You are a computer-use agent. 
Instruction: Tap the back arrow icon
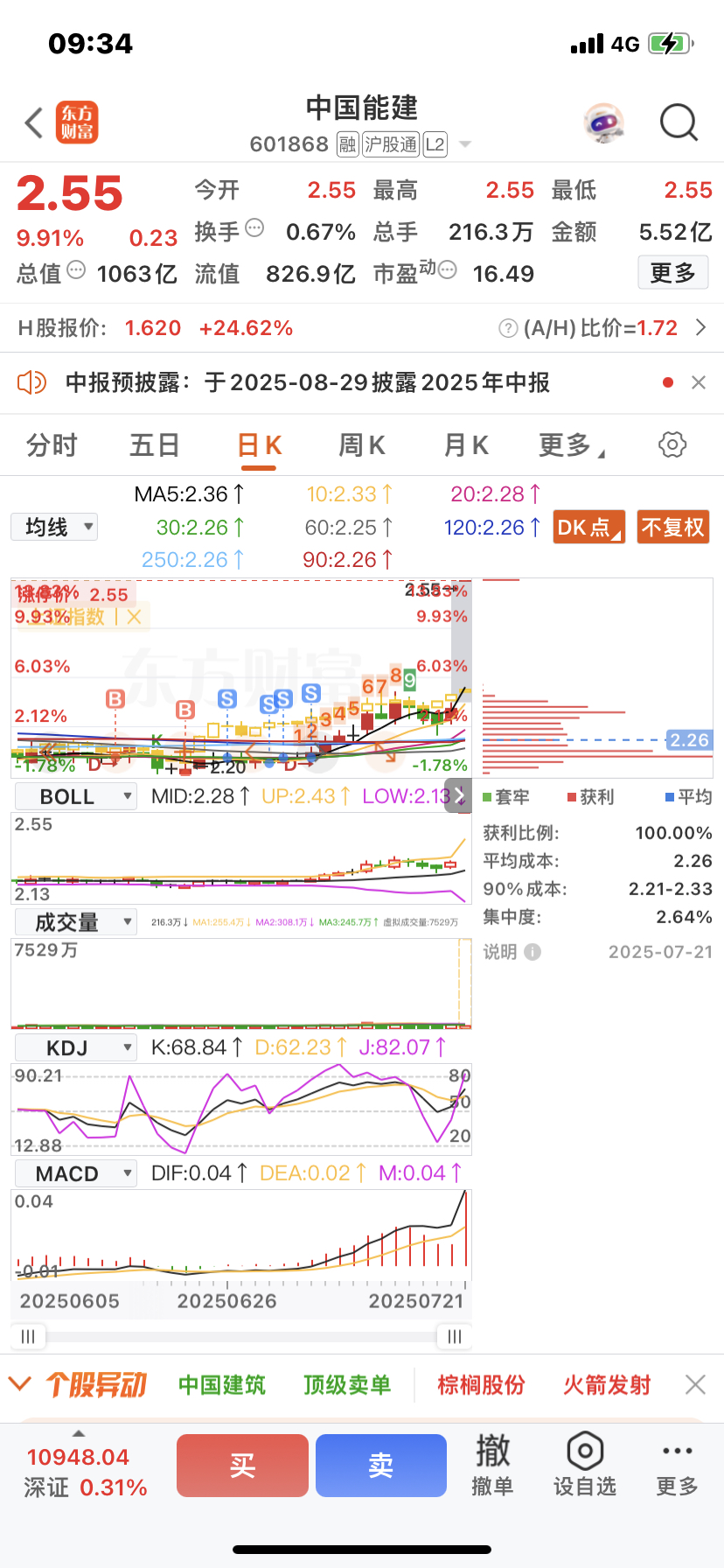point(34,123)
